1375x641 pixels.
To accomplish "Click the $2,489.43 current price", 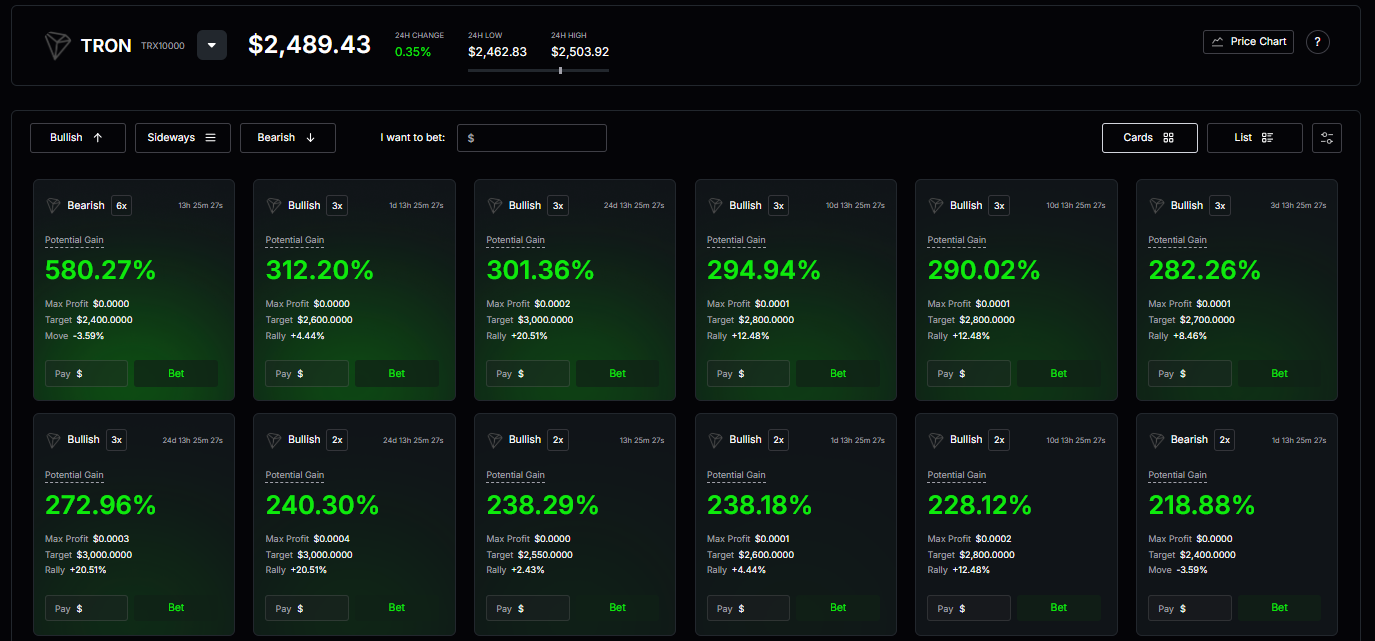I will (x=310, y=45).
